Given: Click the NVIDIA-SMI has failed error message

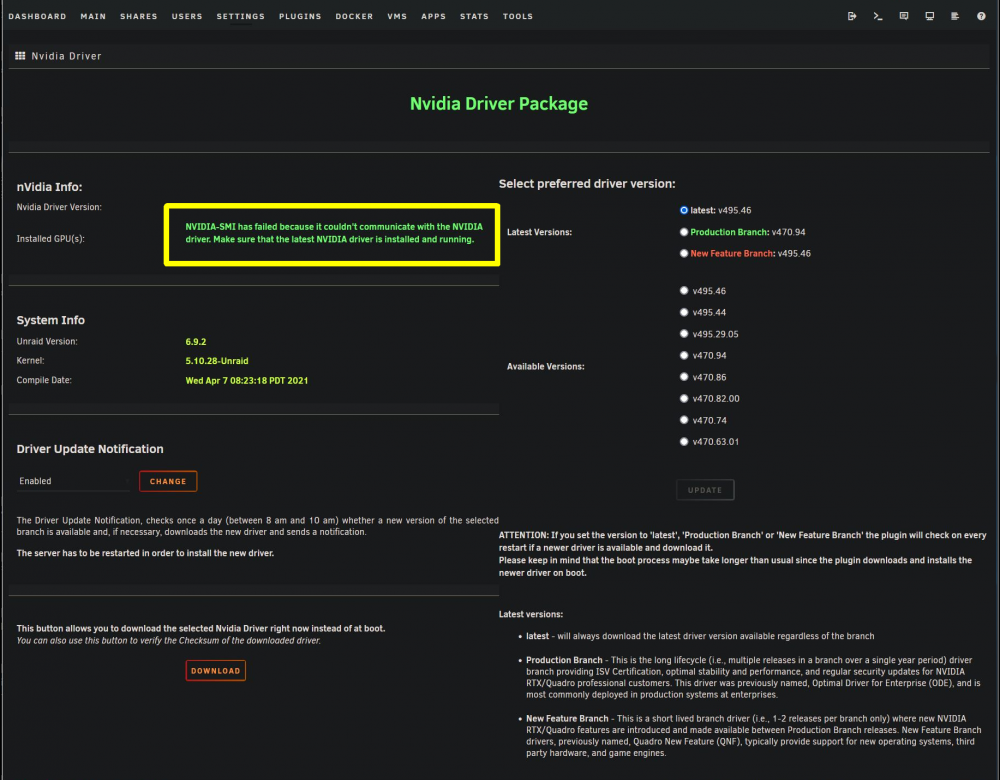Looking at the screenshot, I should tap(334, 233).
